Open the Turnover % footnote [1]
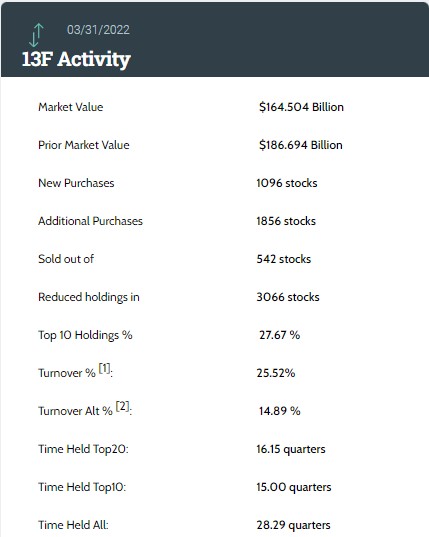The height and width of the screenshot is (537, 429). (104, 369)
